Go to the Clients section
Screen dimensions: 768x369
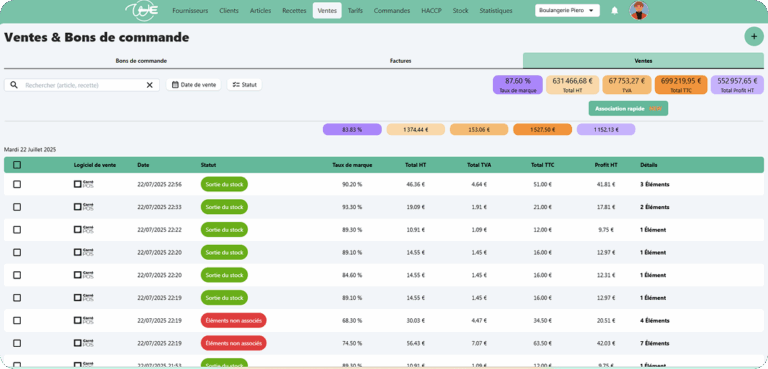coord(229,11)
